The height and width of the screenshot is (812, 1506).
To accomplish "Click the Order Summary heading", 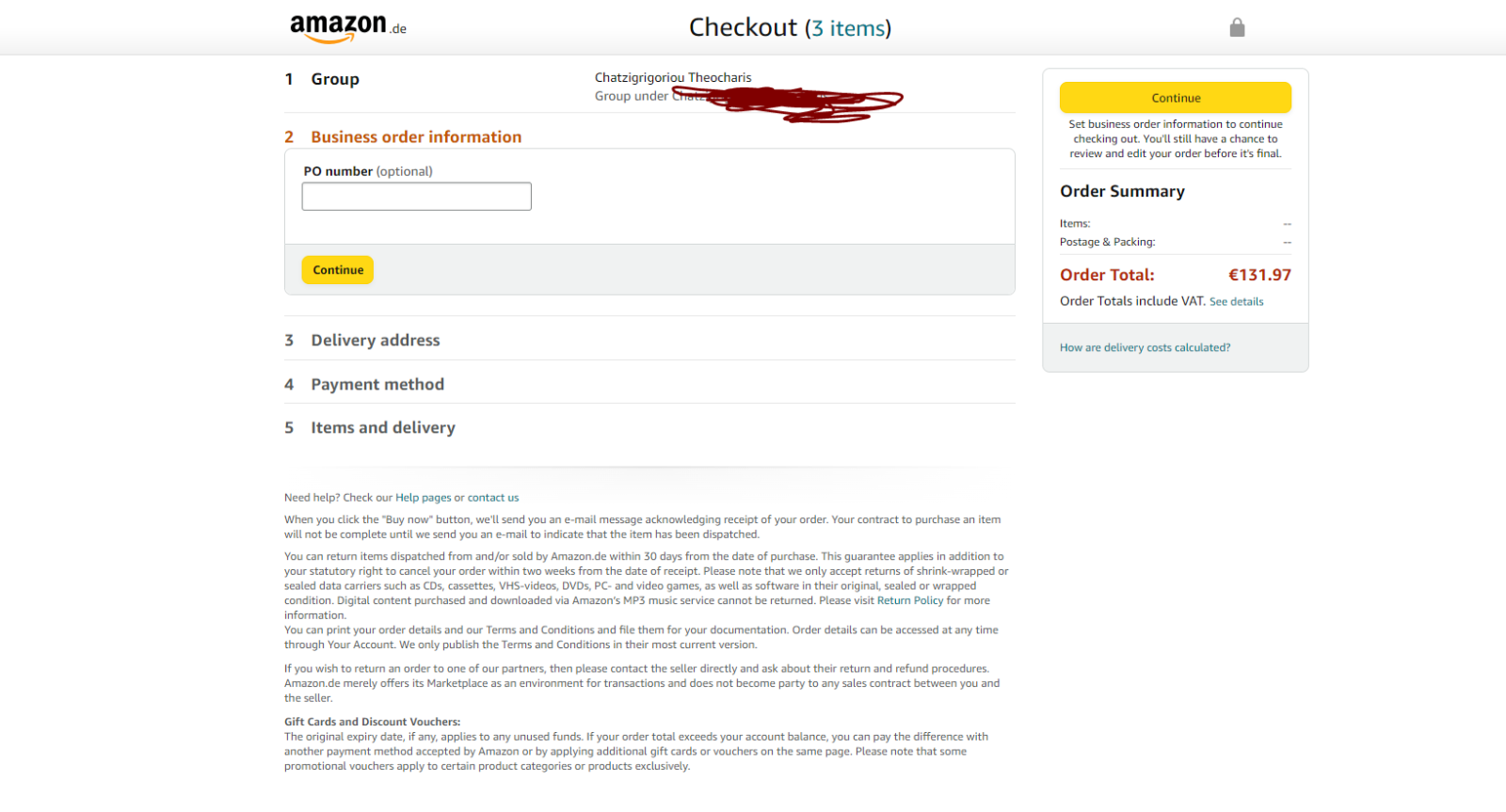I will 1122,191.
